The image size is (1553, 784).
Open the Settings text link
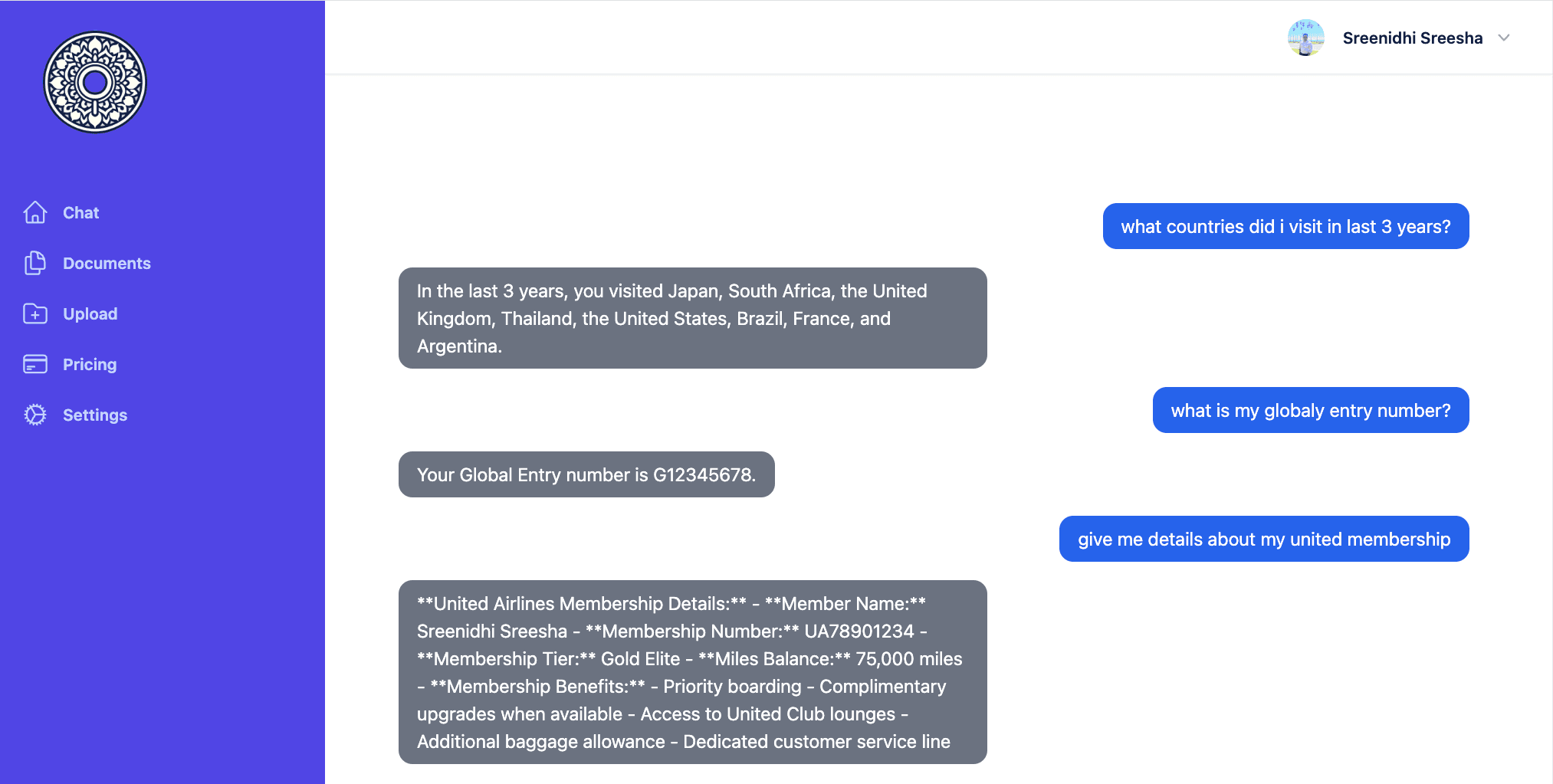(95, 415)
